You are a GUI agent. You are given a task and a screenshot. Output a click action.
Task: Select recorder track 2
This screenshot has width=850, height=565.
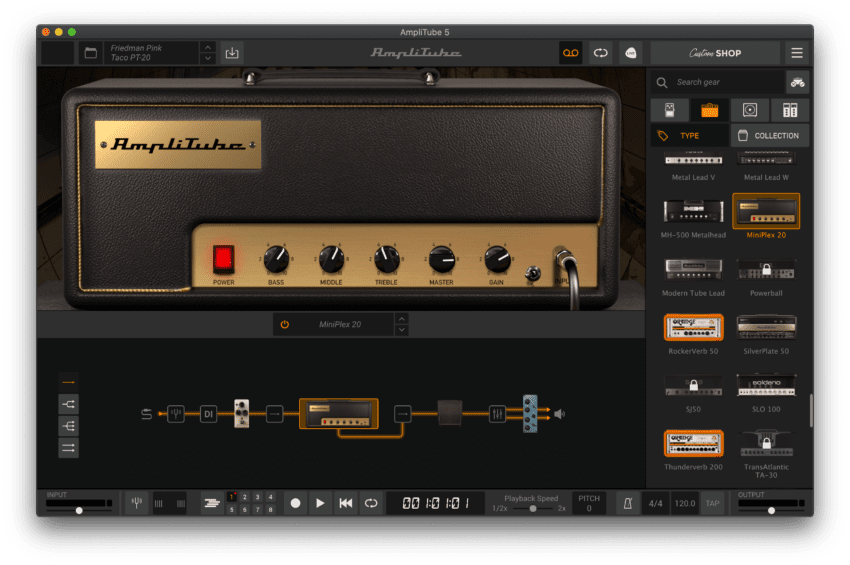click(x=245, y=497)
